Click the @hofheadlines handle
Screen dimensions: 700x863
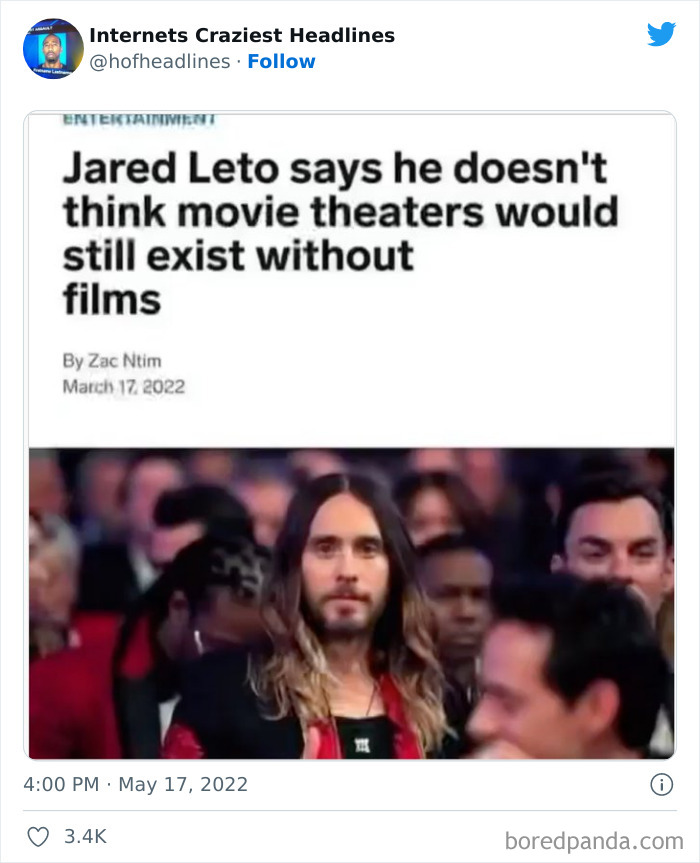click(160, 61)
